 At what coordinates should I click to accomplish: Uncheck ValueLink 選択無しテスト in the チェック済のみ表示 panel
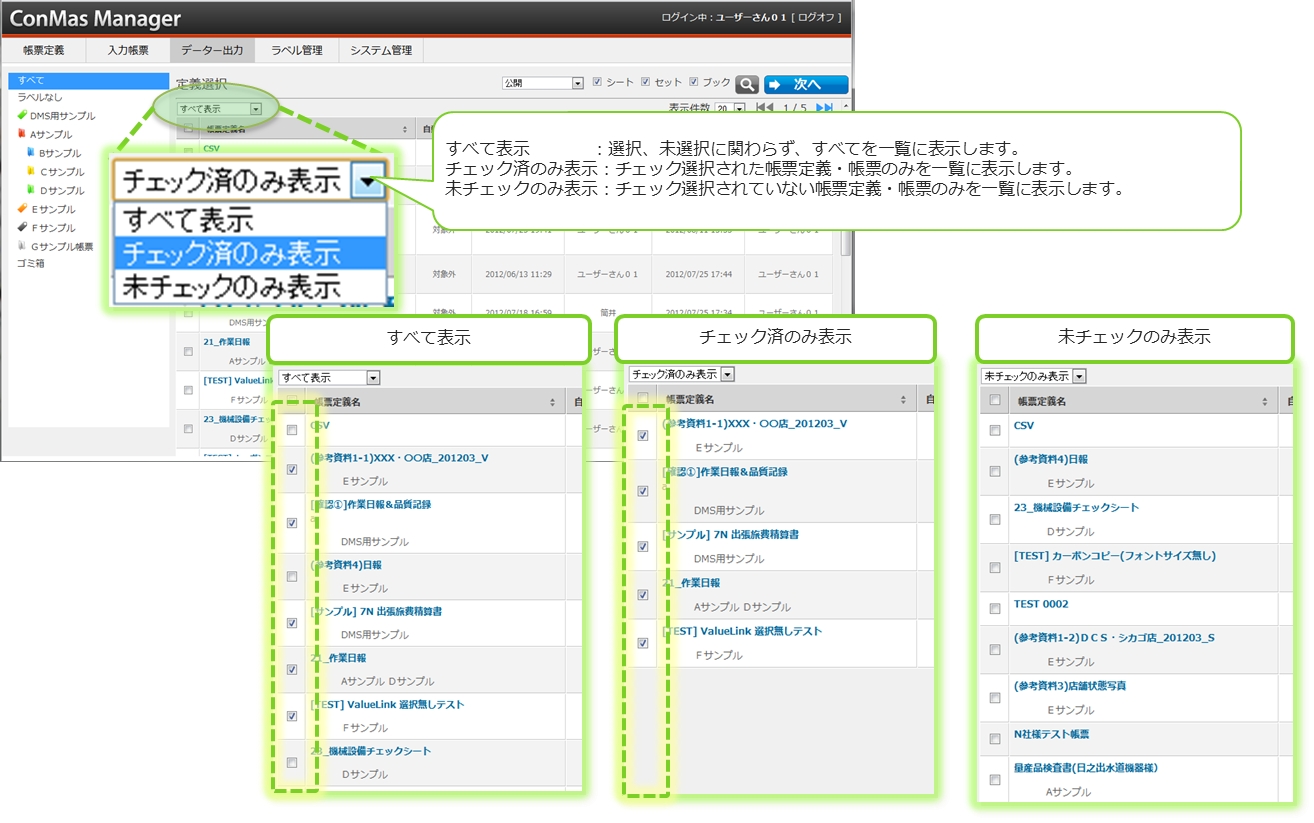[643, 643]
